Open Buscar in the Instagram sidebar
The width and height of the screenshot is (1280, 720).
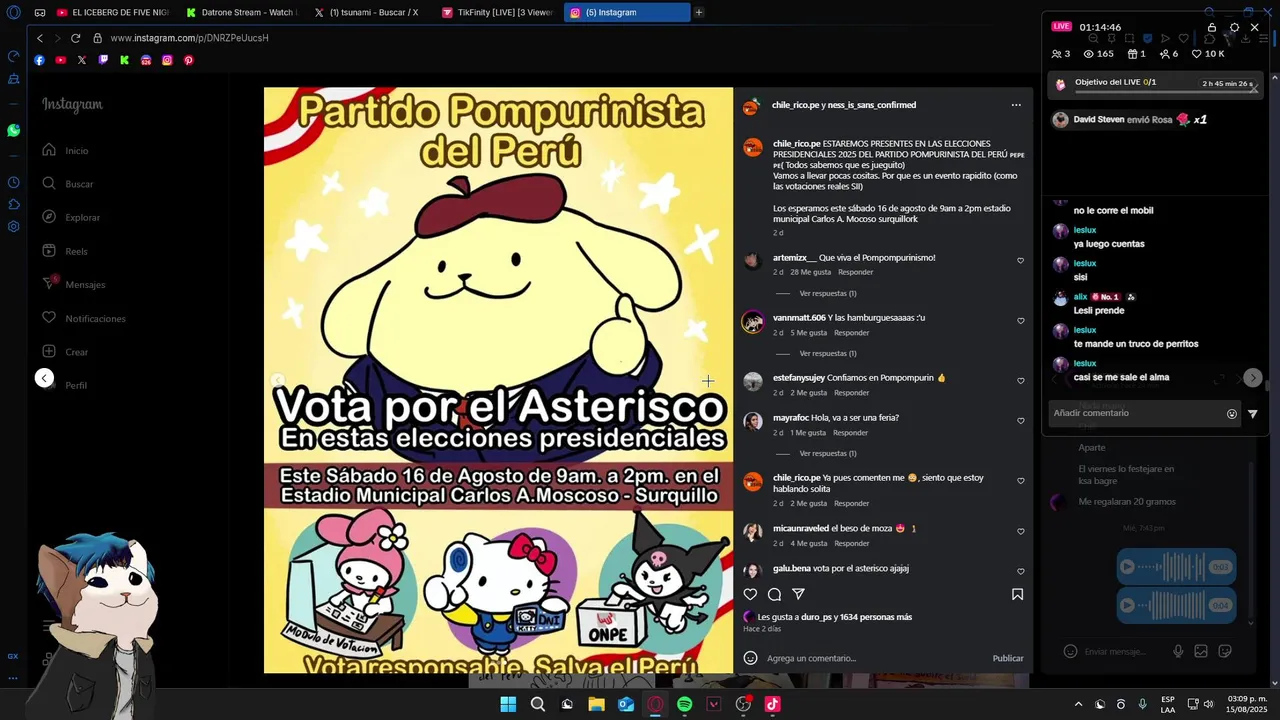[68, 184]
